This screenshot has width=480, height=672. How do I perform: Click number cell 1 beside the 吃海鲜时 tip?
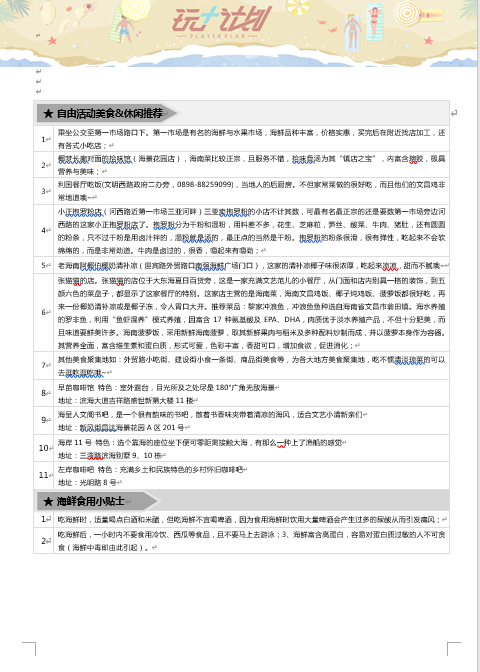coord(44,519)
